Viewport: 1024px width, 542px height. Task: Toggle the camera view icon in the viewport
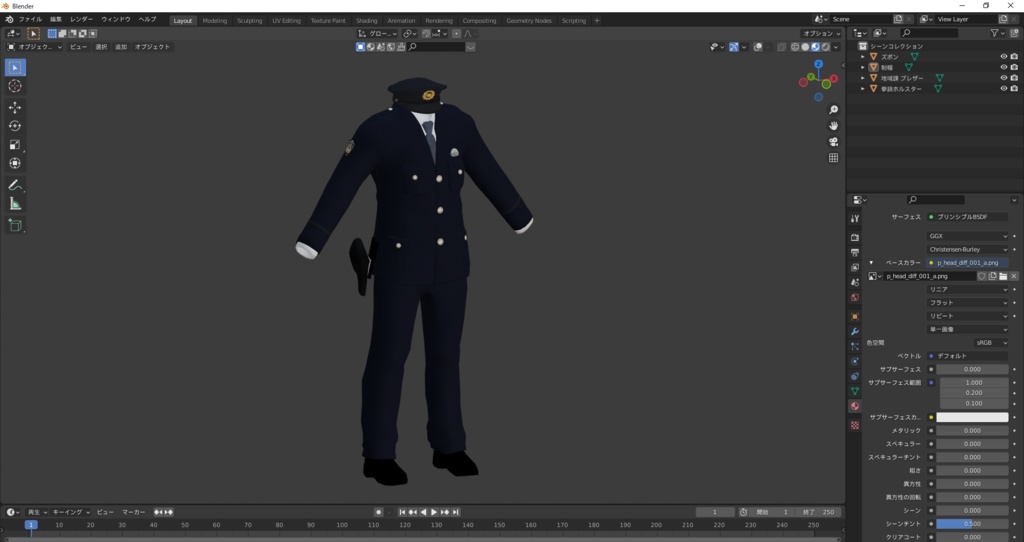[833, 142]
